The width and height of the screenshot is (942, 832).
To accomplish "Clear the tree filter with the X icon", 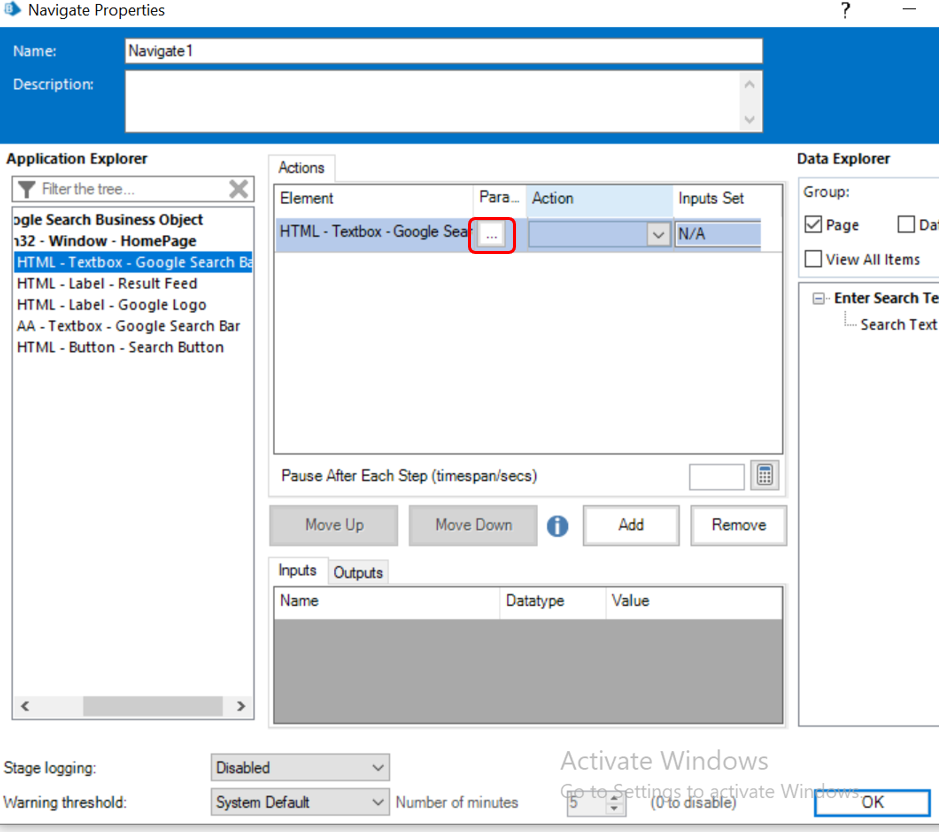I will click(x=239, y=189).
